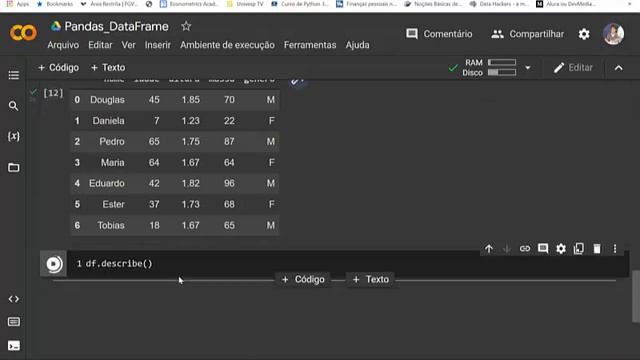Screen dimensions: 640x360
Task: Add a comment to the cell
Action: click(x=543, y=249)
